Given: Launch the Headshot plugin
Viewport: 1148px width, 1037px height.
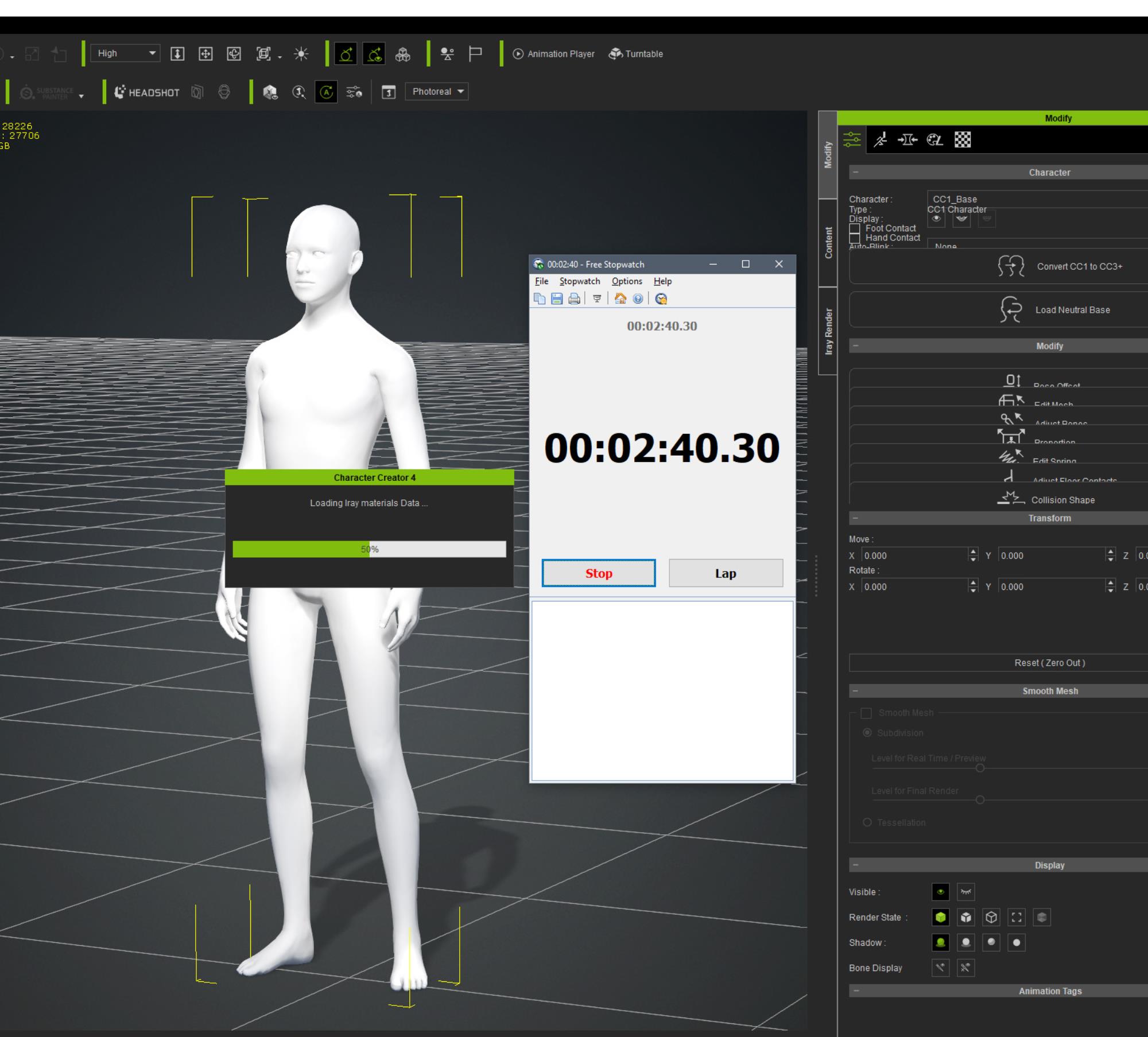Looking at the screenshot, I should 147,92.
